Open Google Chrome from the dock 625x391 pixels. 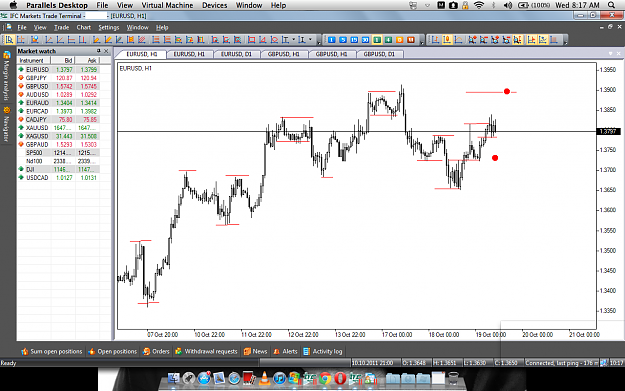(325, 378)
